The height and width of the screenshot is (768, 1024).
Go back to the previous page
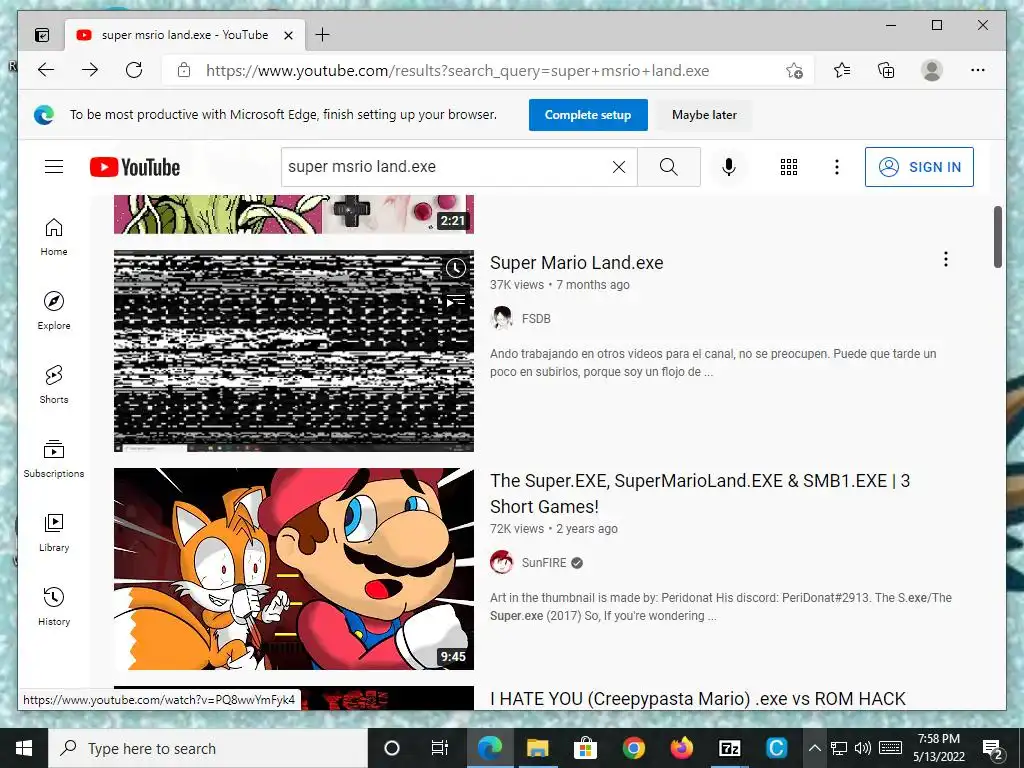[46, 70]
